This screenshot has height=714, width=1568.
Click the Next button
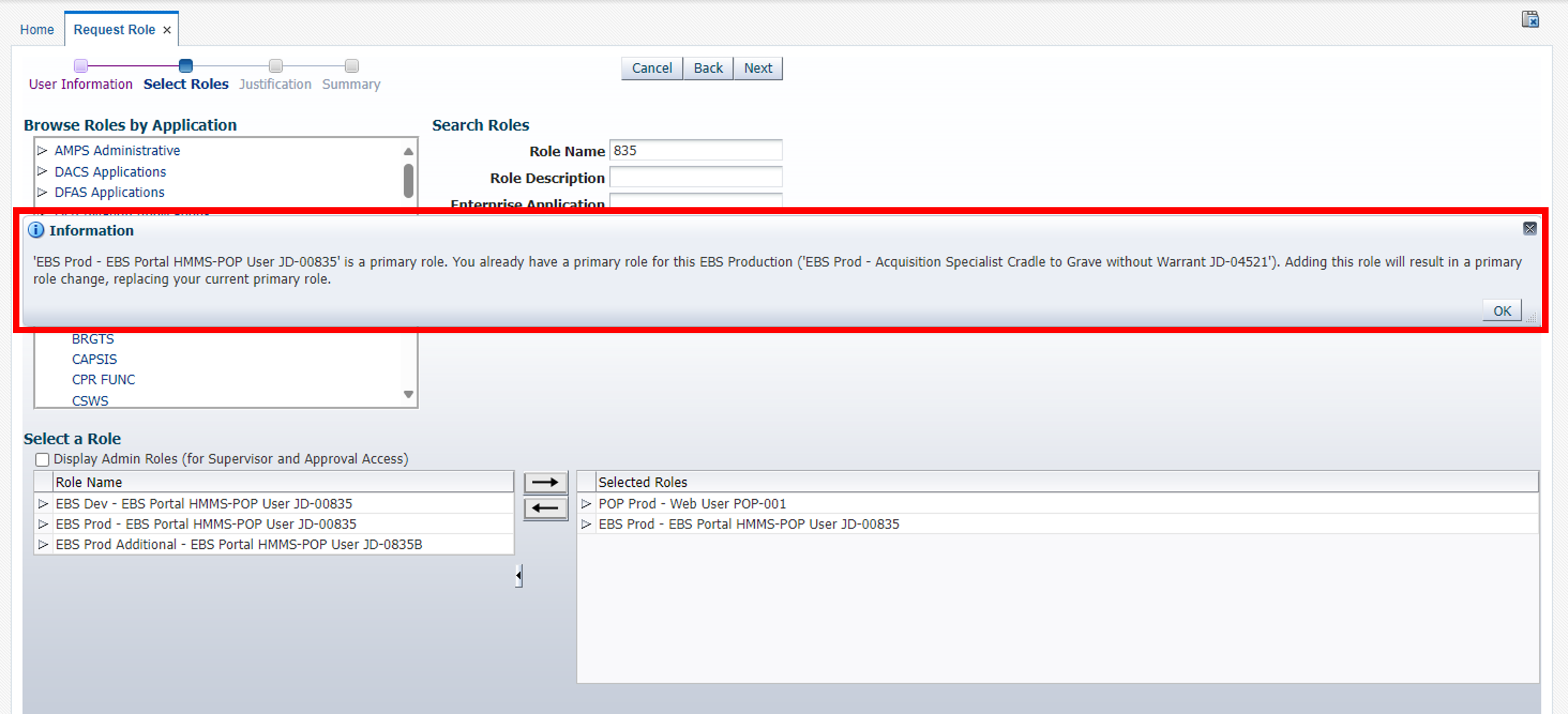tap(758, 68)
